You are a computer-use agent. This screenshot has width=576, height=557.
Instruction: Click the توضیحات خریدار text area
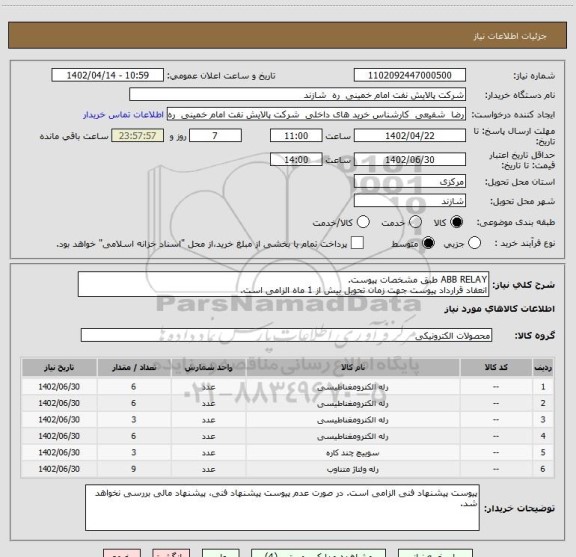click(x=282, y=508)
